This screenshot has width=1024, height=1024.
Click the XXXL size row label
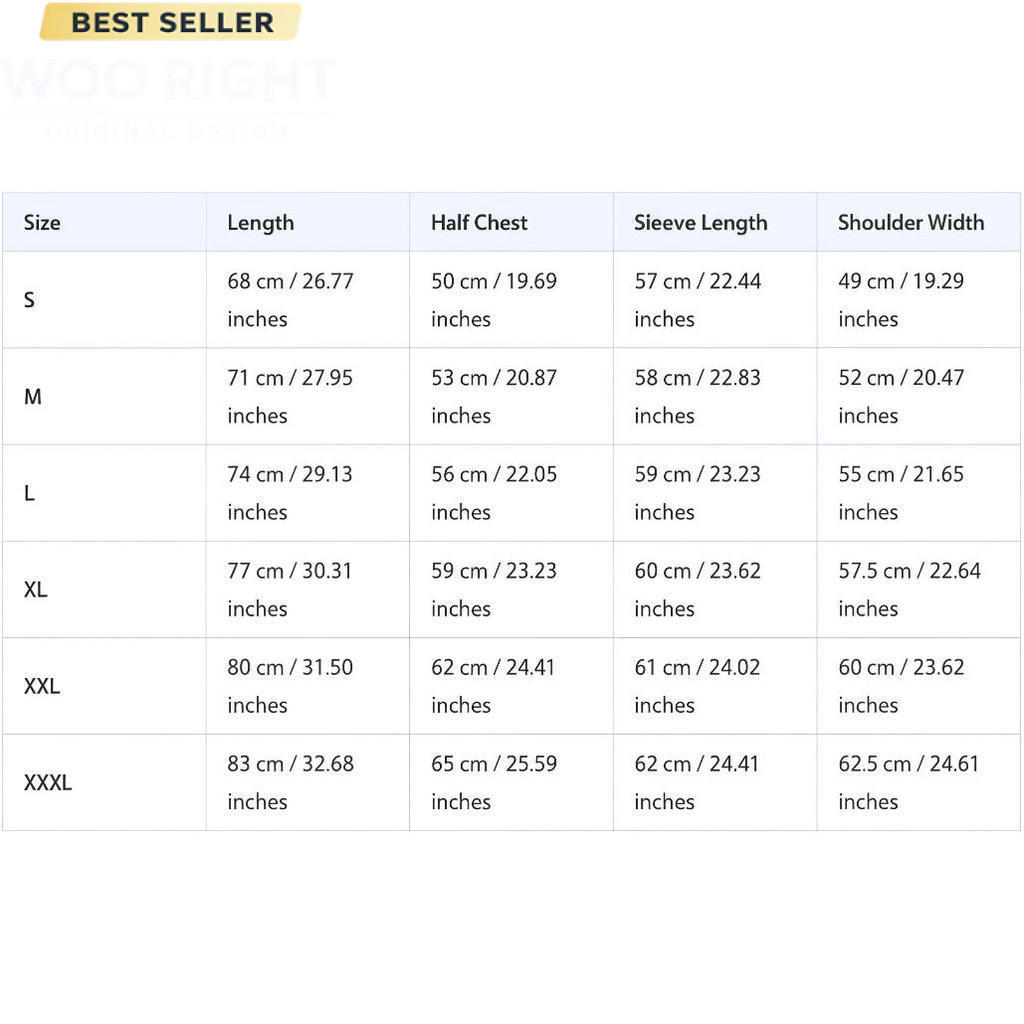[x=48, y=782]
